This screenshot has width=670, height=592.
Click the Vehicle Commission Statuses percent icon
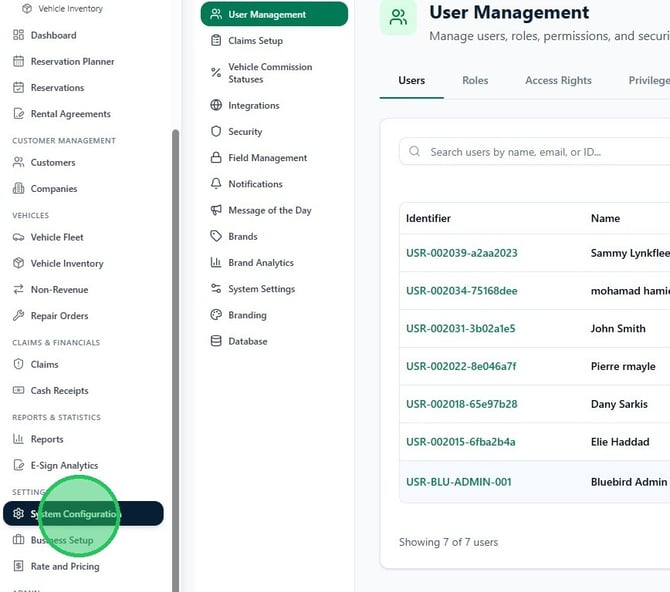216,73
